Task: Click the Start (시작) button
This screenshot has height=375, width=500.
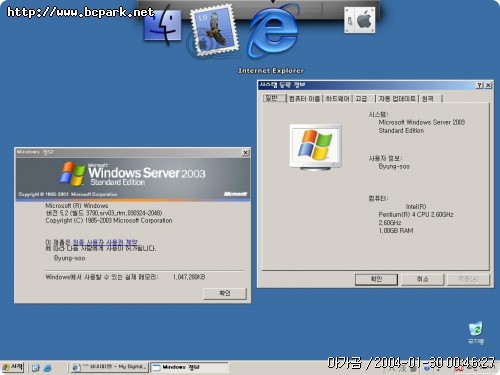Action: 13,368
